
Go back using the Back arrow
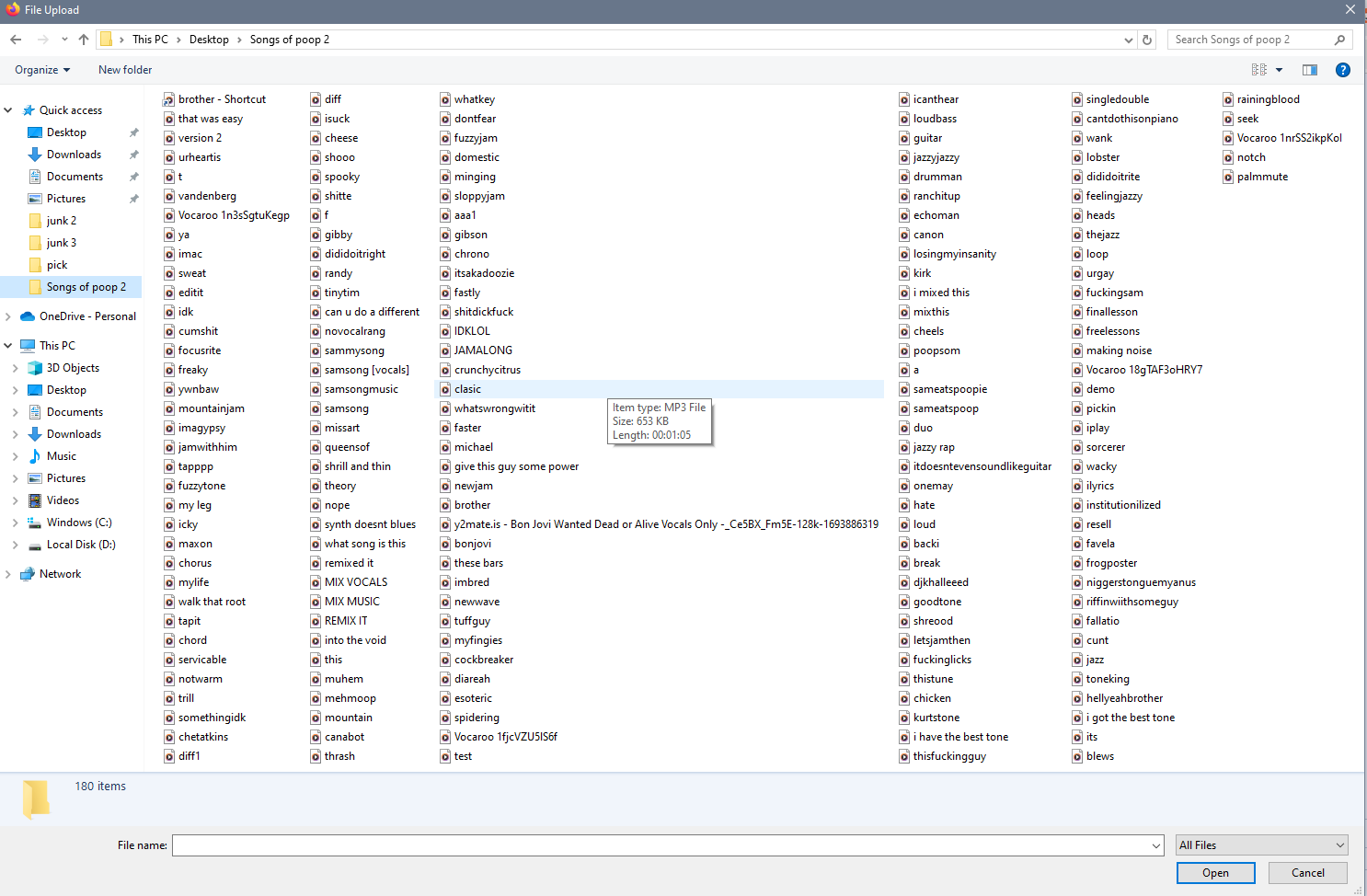[x=16, y=40]
